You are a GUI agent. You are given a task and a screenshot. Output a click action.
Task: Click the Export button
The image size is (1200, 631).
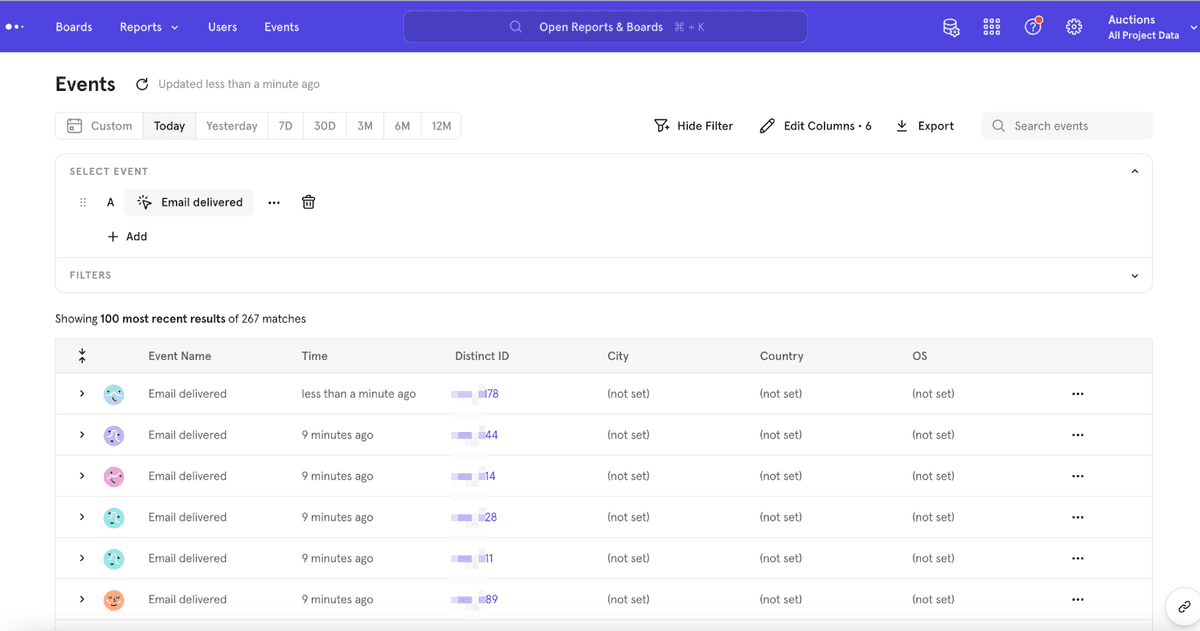click(x=924, y=126)
